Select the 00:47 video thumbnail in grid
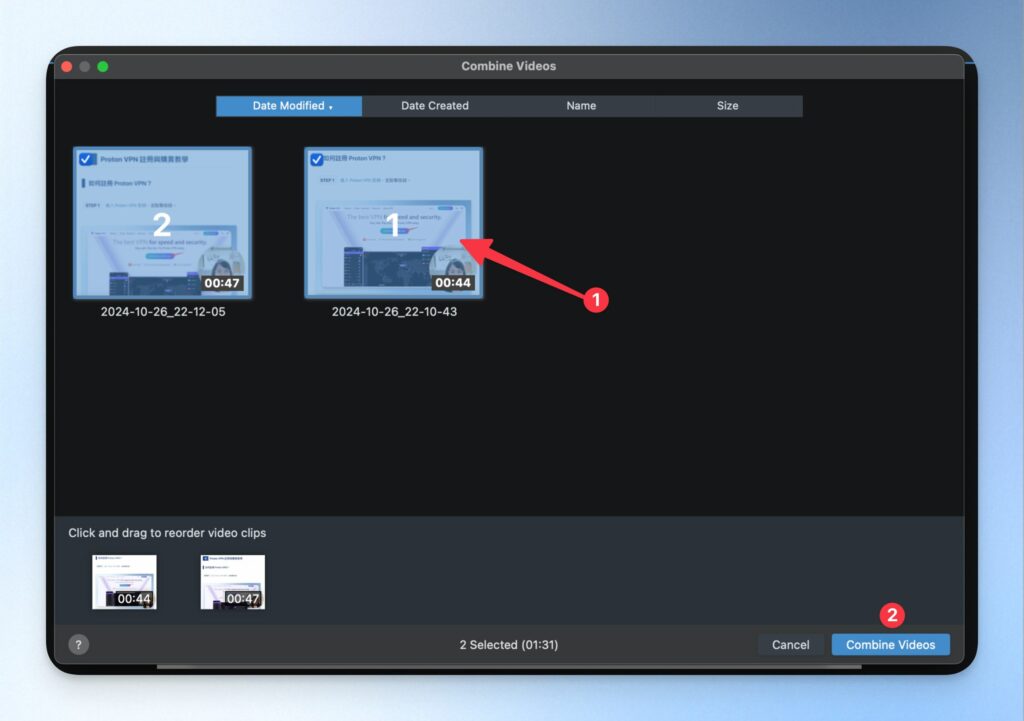The image size is (1024, 721). click(x=163, y=223)
